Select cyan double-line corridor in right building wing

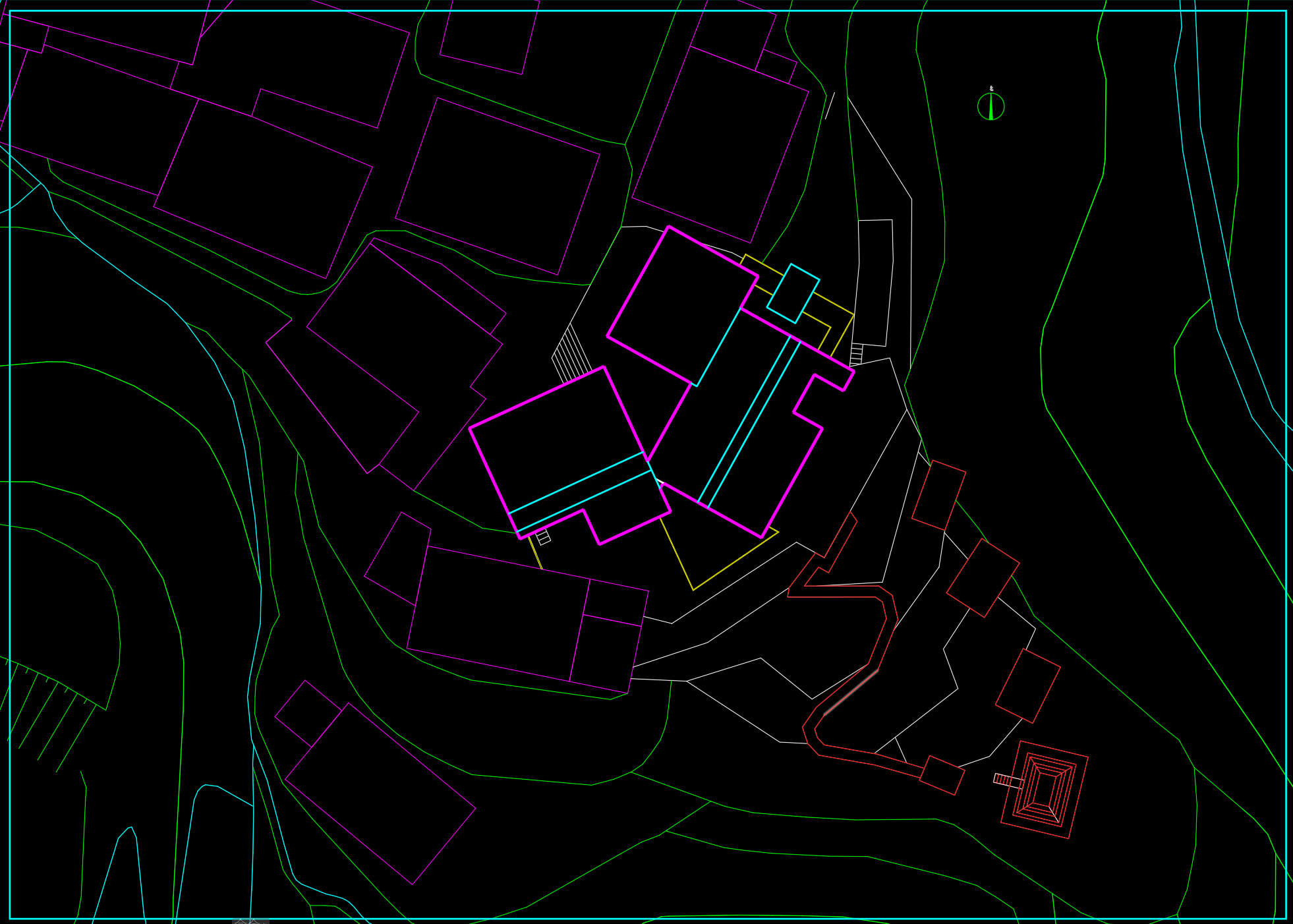749,422
